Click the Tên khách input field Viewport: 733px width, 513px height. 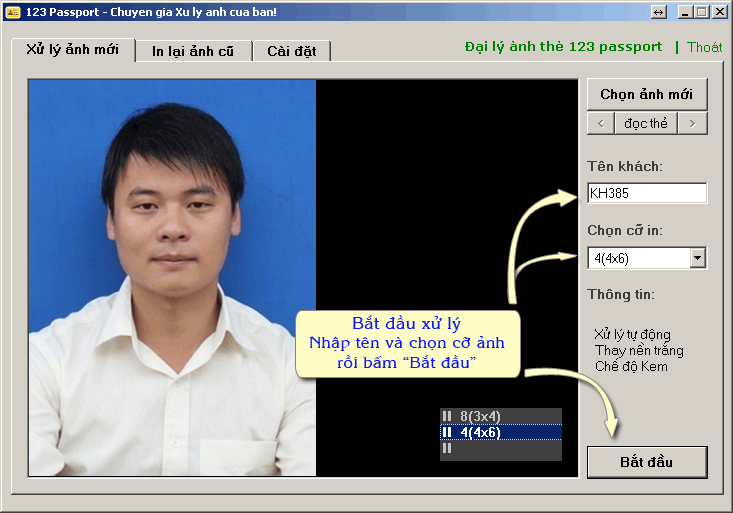646,193
